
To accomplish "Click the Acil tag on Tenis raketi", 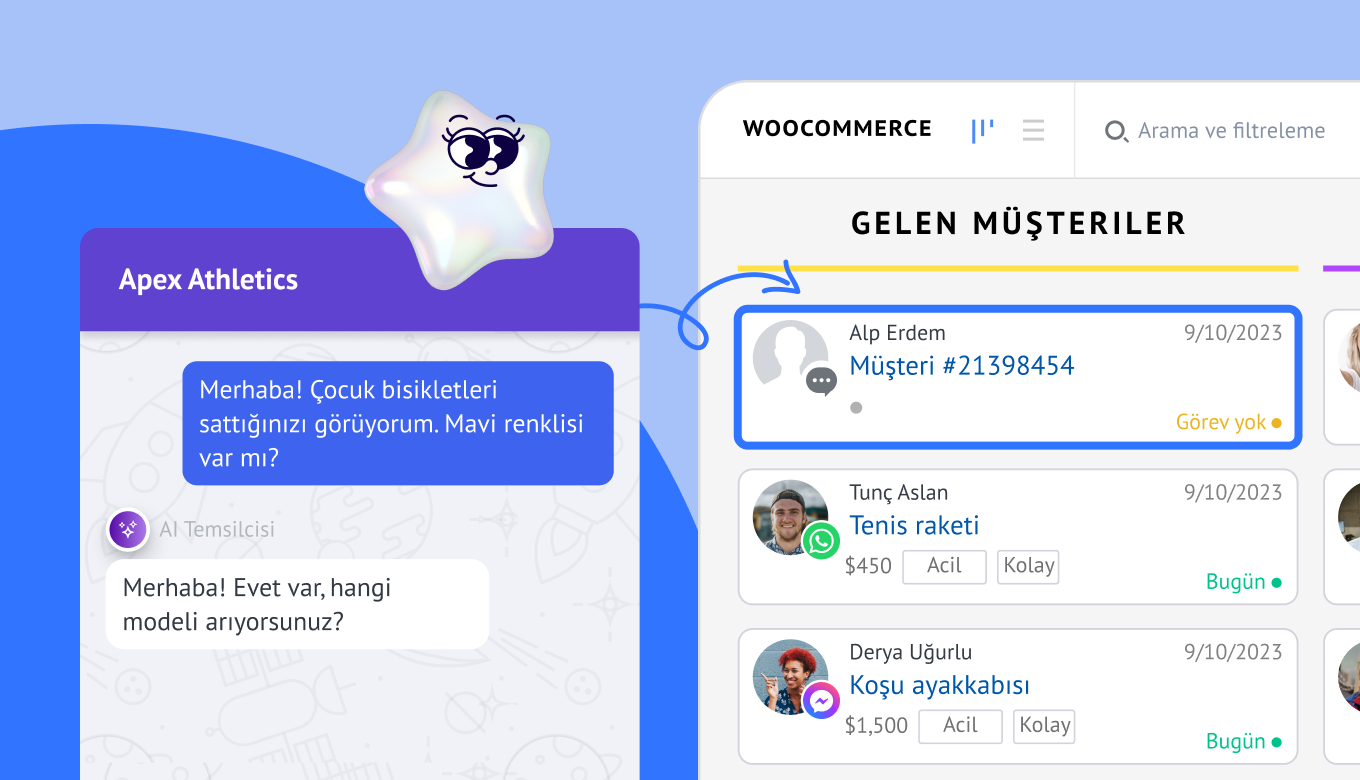I will click(x=944, y=566).
